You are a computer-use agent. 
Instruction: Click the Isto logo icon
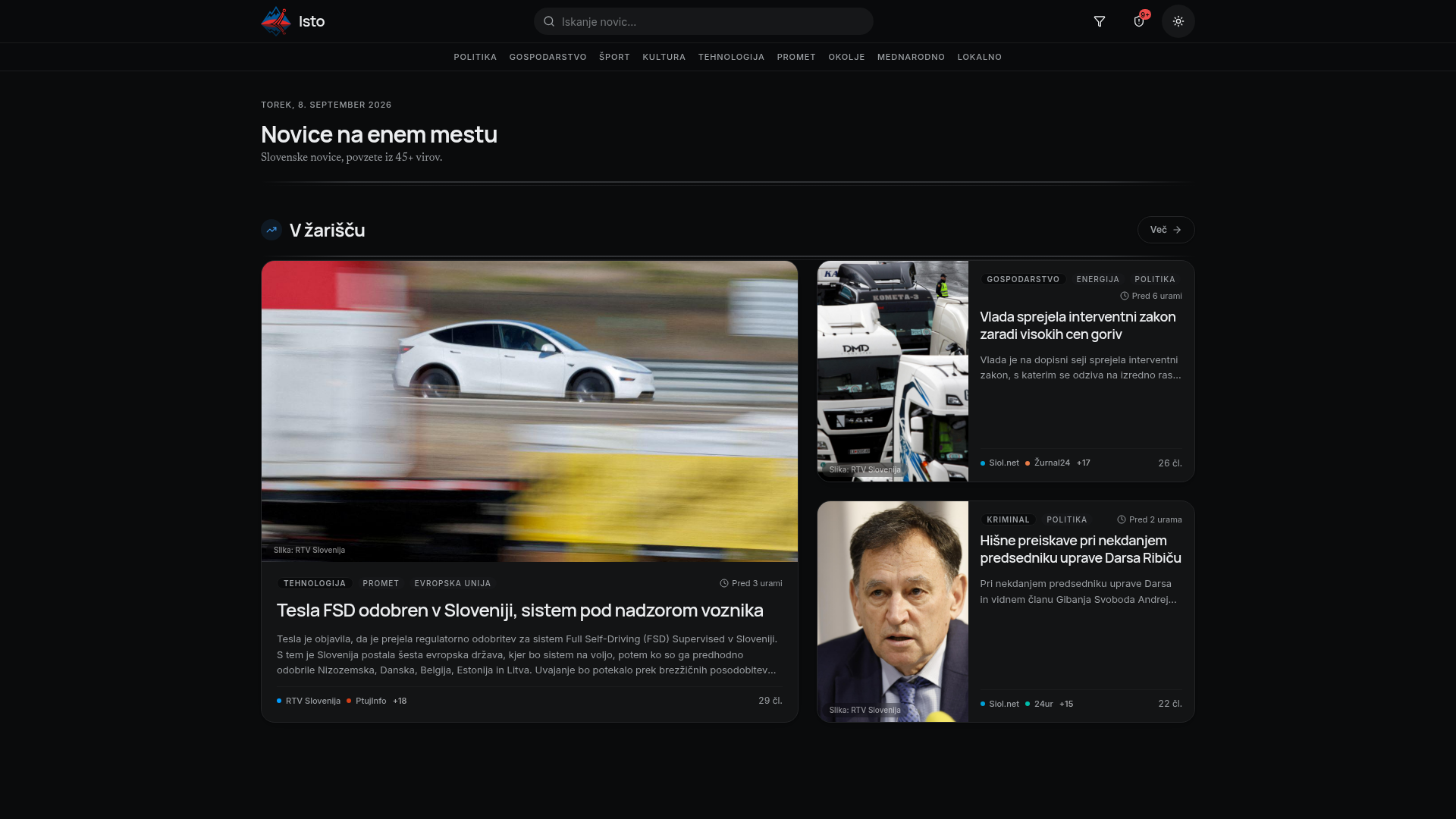coord(276,21)
